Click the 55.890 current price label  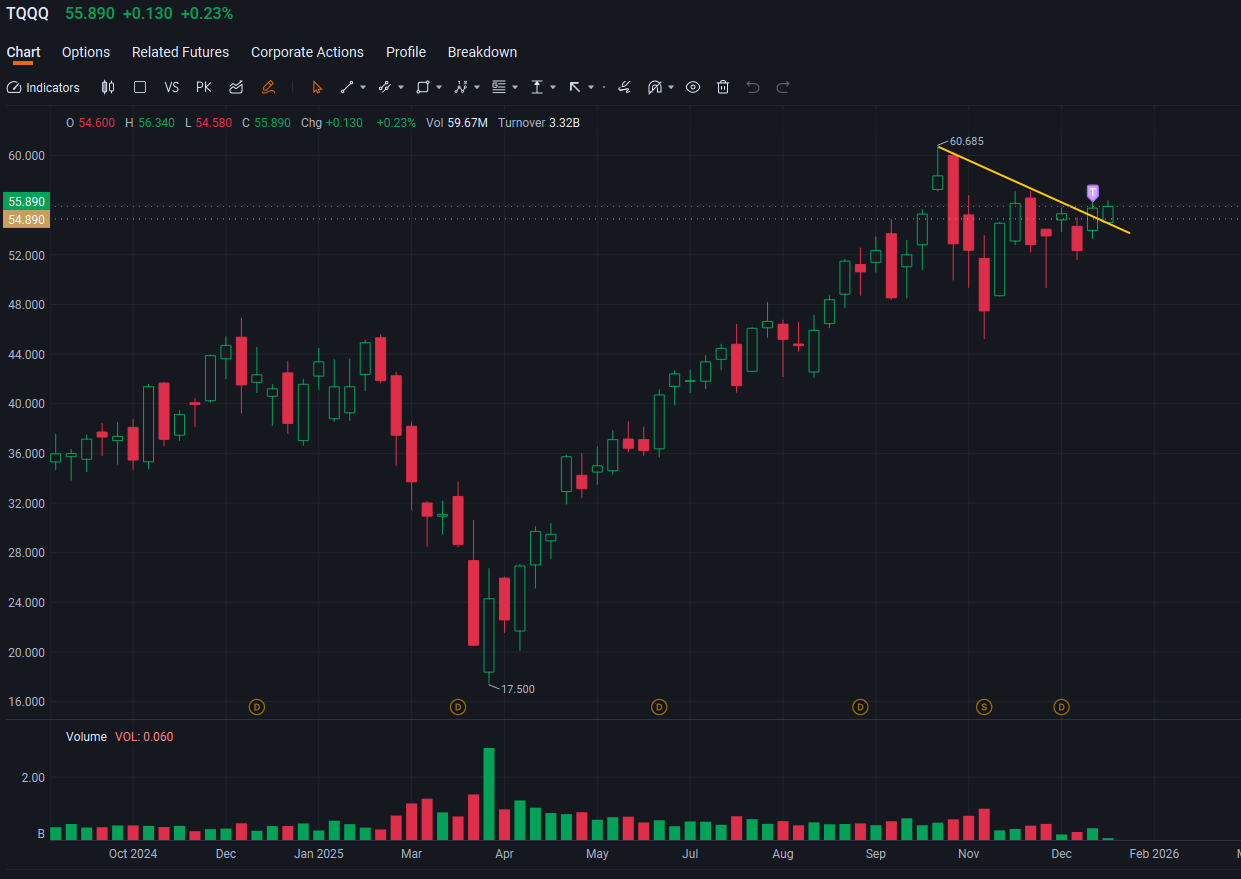27,202
